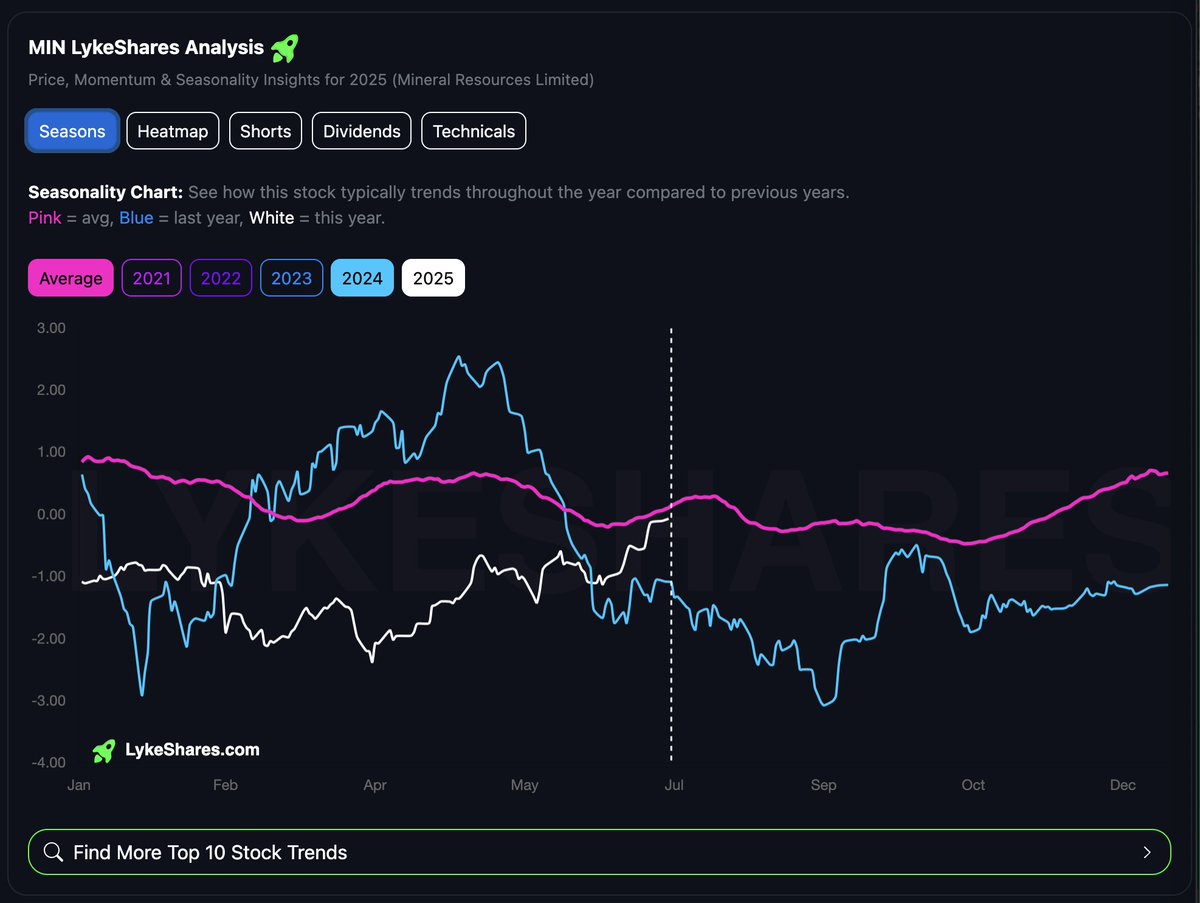This screenshot has height=903, width=1200.
Task: Open the Shorts tab
Action: [x=266, y=131]
